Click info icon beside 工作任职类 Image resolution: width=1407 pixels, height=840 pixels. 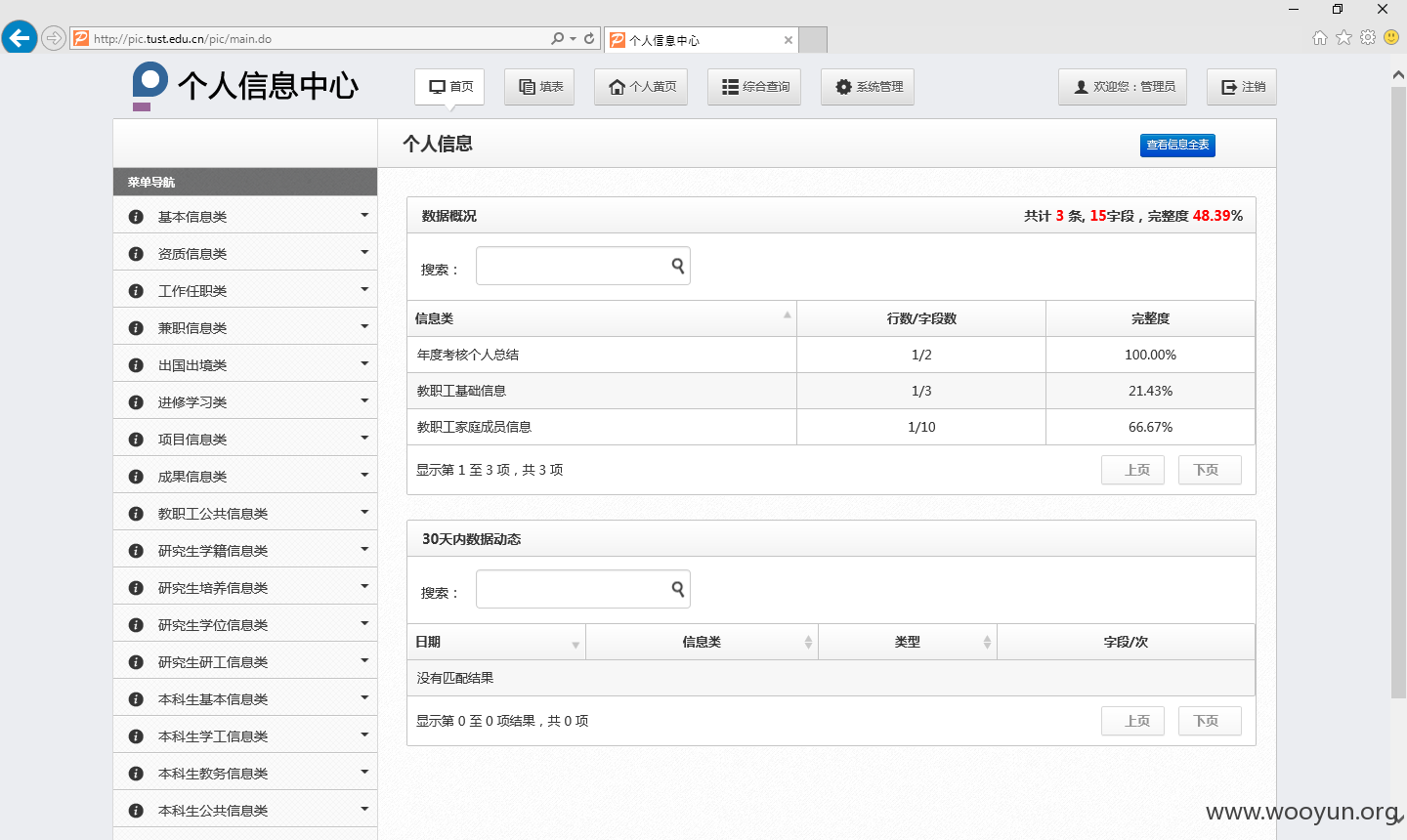coord(136,291)
